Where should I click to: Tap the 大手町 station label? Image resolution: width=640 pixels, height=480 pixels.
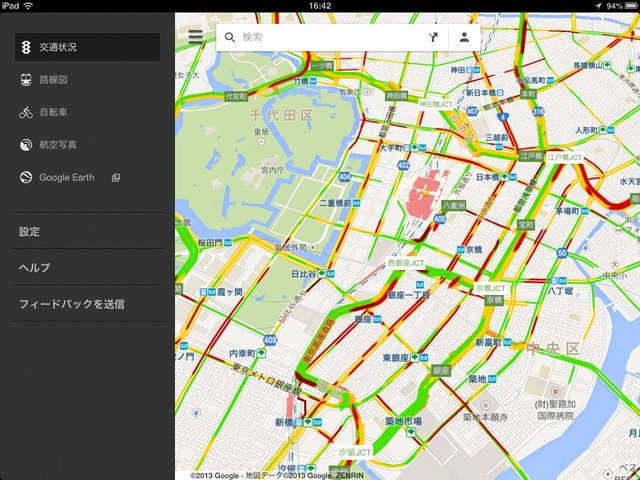(x=391, y=148)
